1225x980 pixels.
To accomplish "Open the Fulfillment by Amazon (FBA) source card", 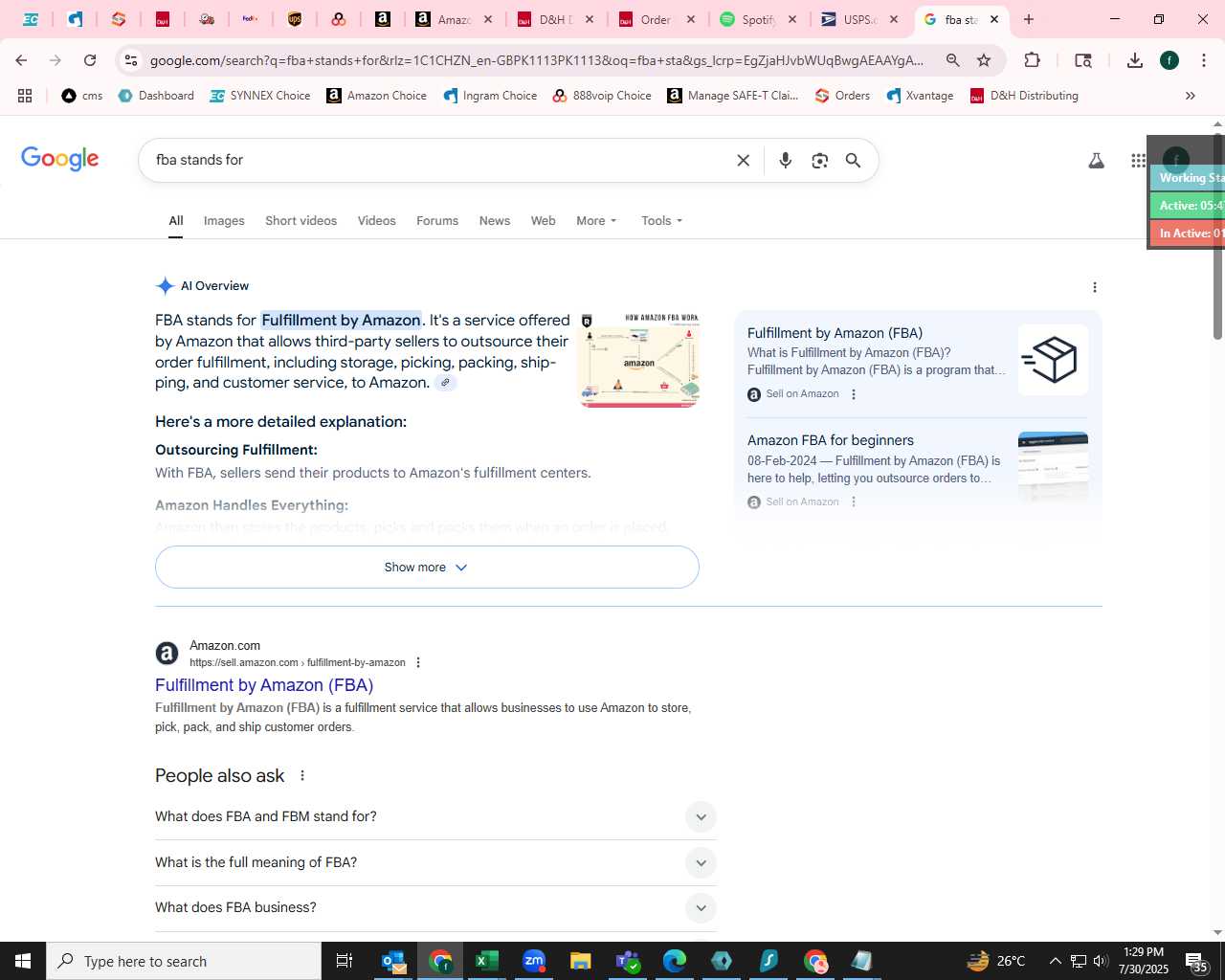I will pos(917,363).
